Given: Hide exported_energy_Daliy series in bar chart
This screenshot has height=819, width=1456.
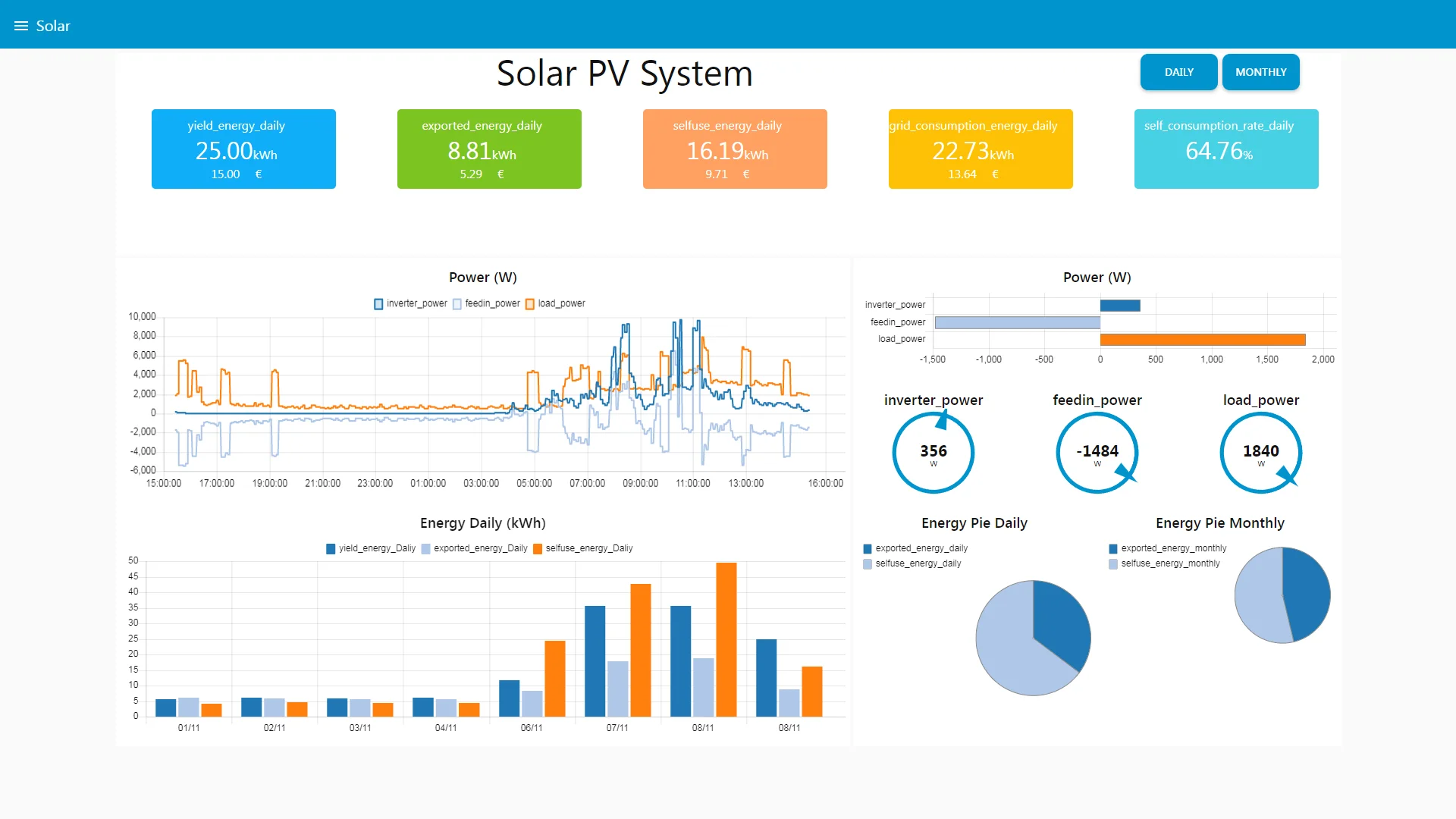Looking at the screenshot, I should click(x=474, y=548).
